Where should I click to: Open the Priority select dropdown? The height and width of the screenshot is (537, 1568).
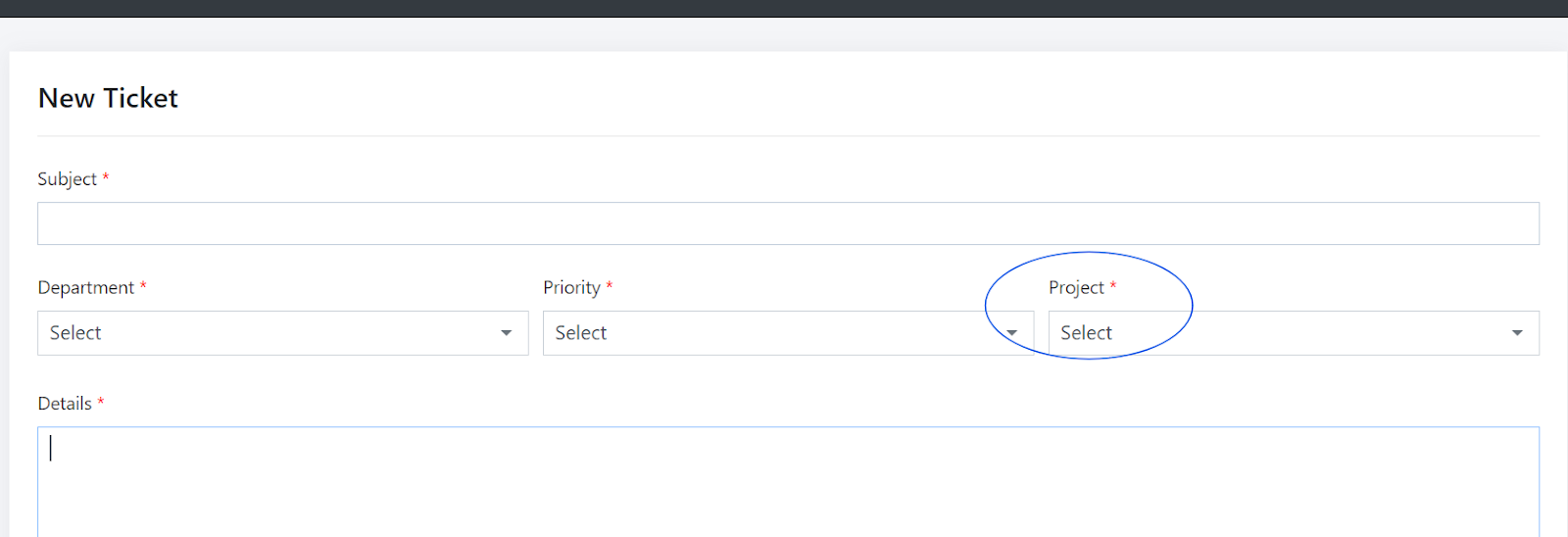click(x=774, y=333)
